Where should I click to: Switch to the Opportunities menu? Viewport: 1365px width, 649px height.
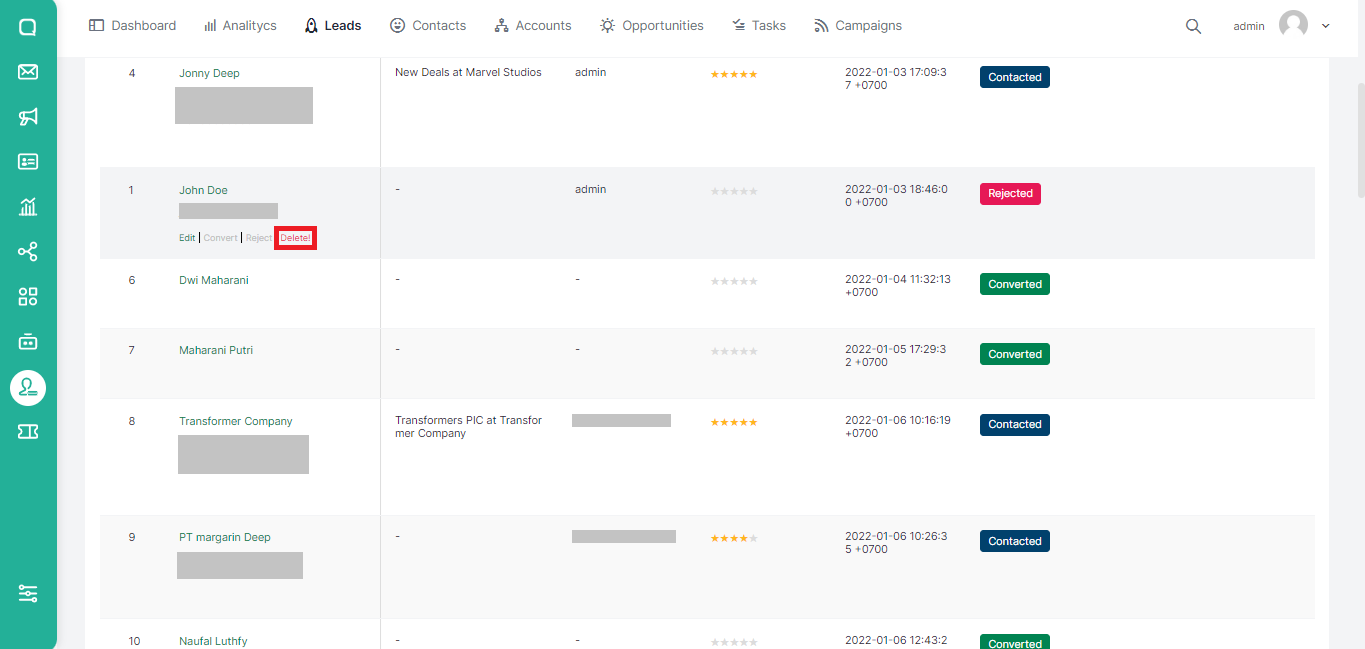click(x=651, y=26)
